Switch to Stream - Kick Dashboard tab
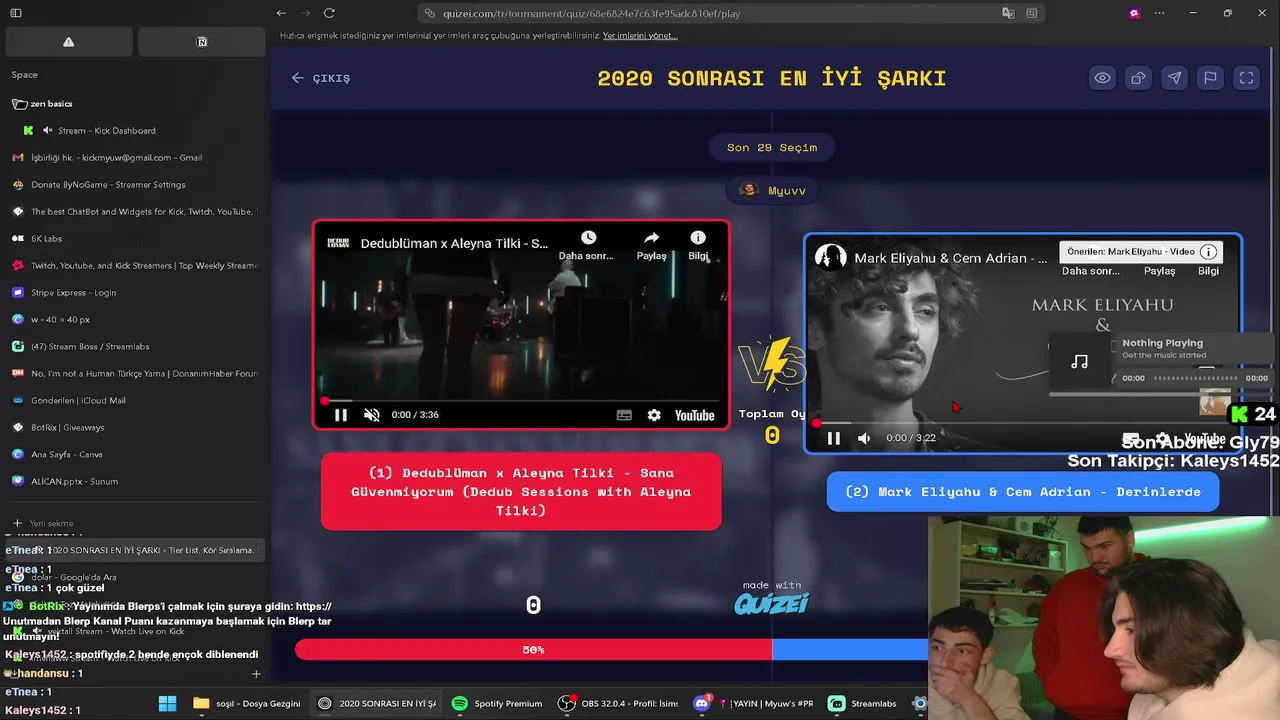The height and width of the screenshot is (720, 1280). tap(106, 130)
